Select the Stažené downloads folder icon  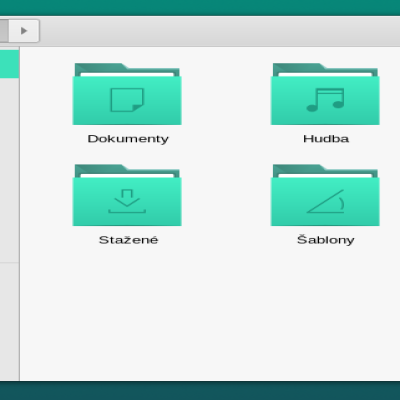[x=127, y=195]
